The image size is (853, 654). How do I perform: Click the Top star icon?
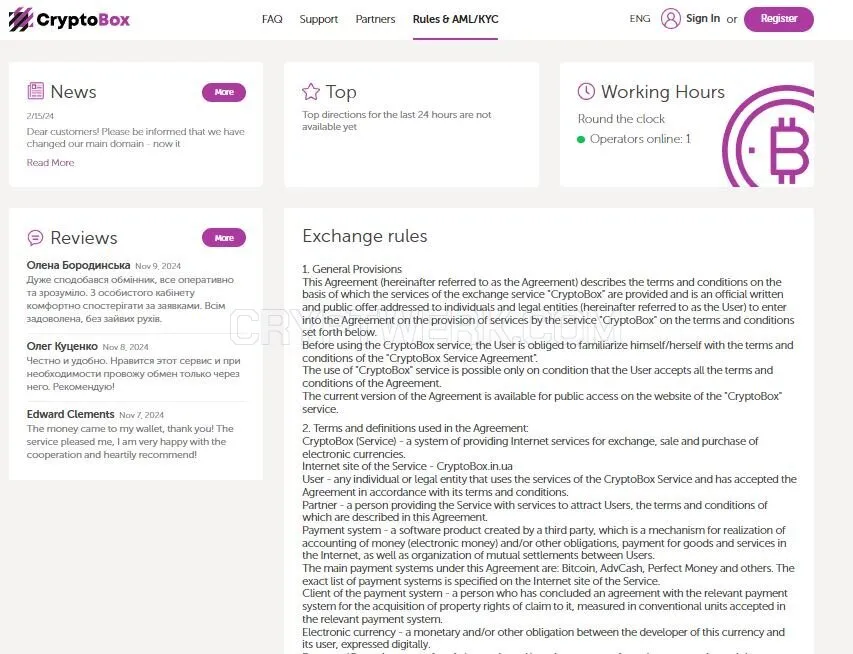[x=311, y=91]
